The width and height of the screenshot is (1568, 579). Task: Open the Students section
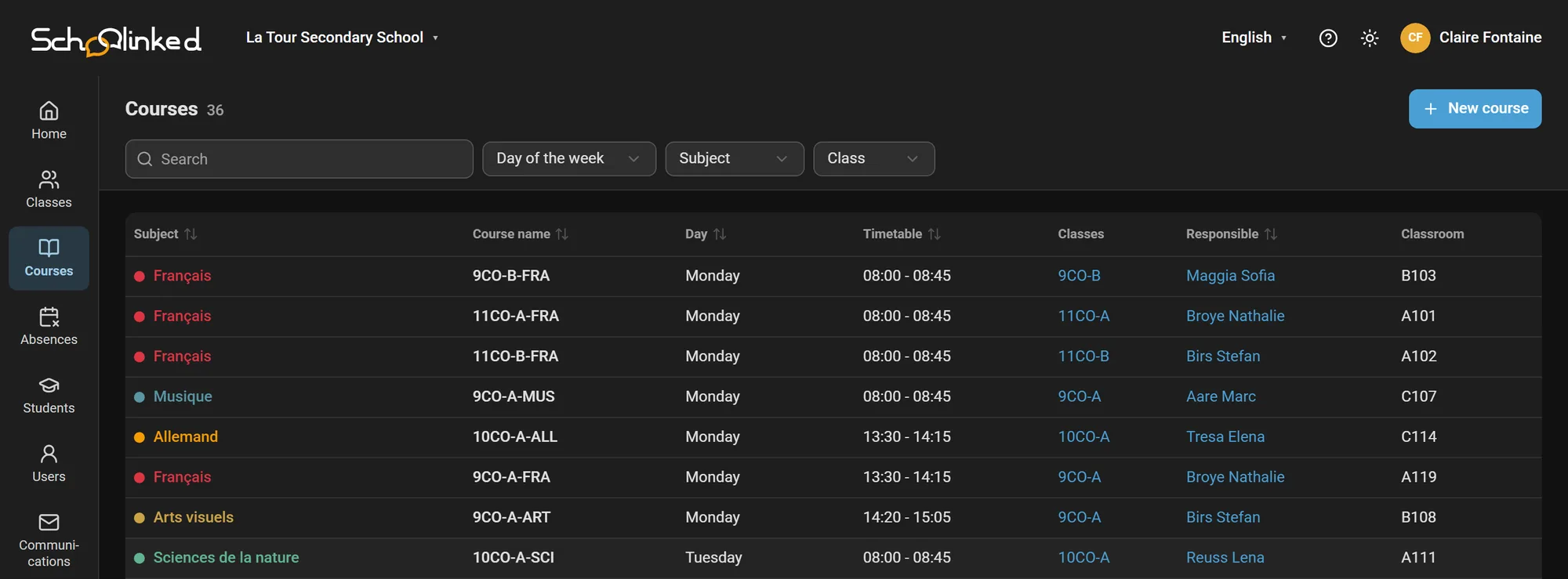49,396
